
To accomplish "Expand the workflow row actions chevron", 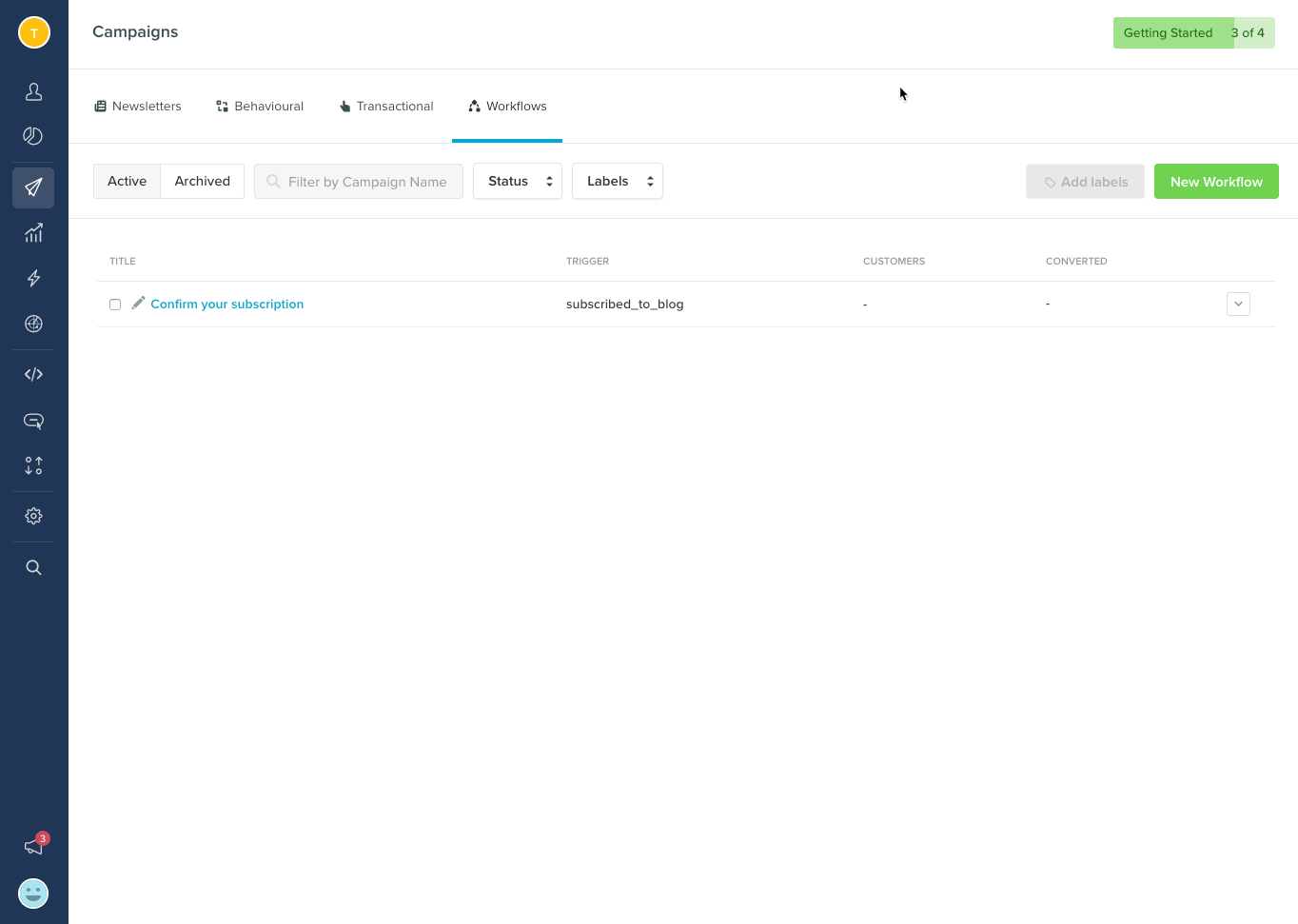I will (1238, 304).
